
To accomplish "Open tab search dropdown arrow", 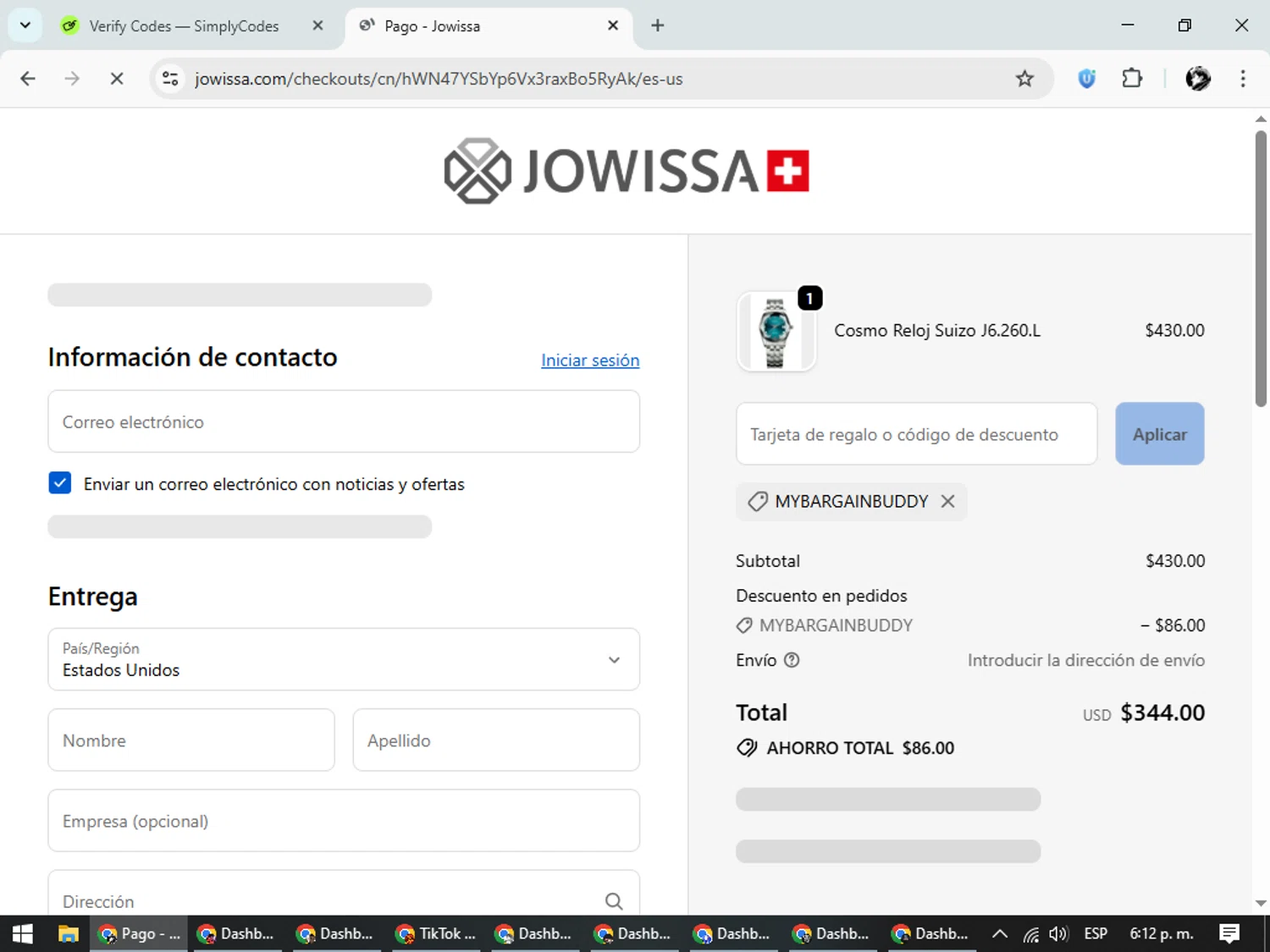I will [x=25, y=25].
